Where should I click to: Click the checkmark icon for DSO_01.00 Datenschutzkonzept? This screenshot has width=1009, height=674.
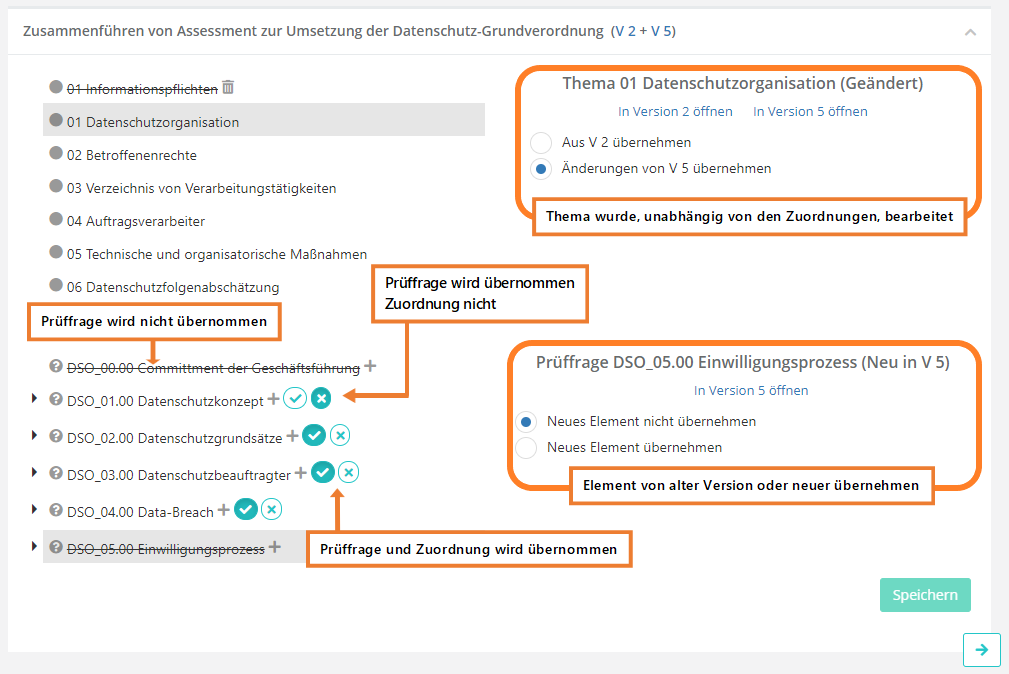coord(294,398)
